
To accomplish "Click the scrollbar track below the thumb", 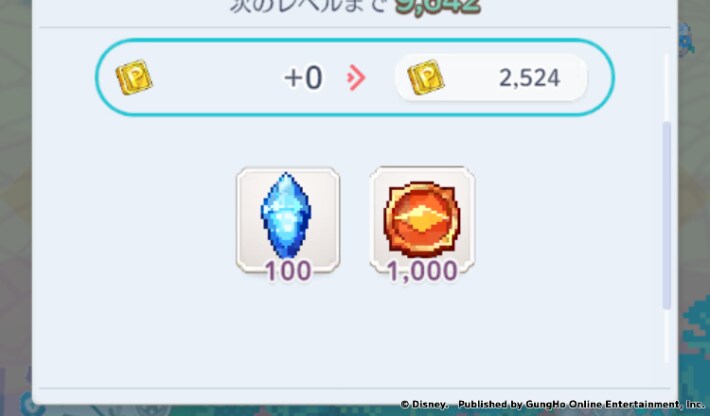I will [667, 336].
